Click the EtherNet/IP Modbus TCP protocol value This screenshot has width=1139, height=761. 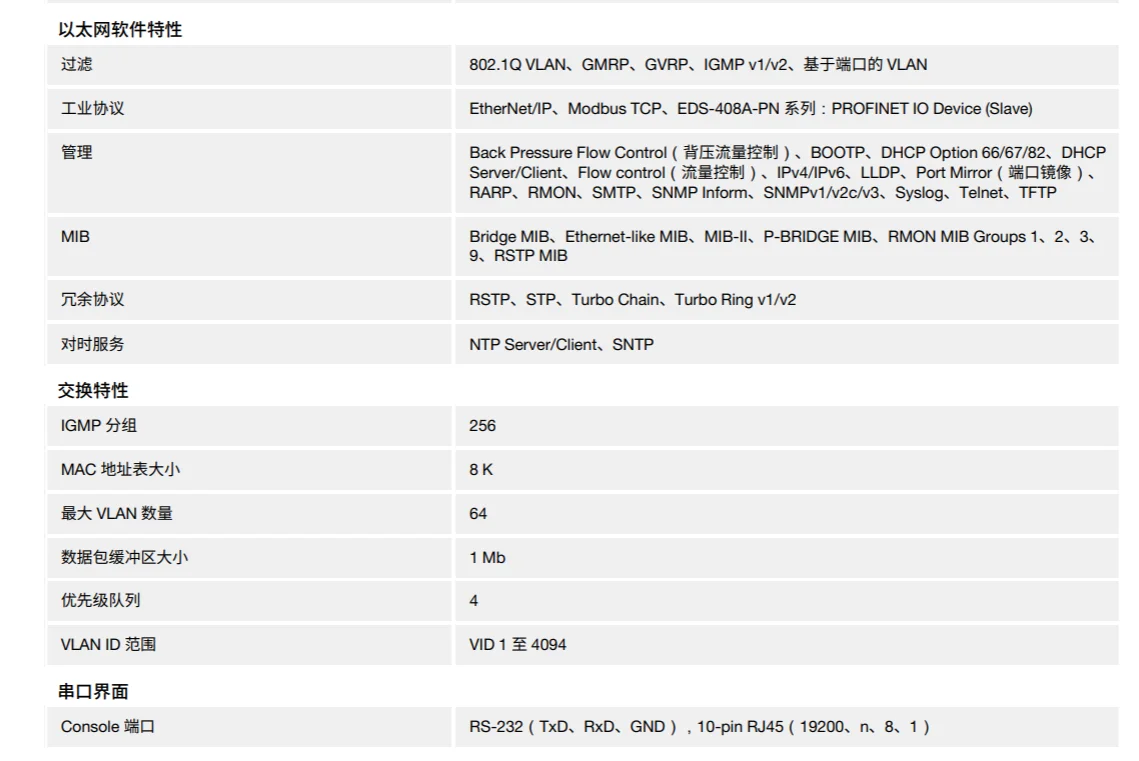[x=750, y=108]
